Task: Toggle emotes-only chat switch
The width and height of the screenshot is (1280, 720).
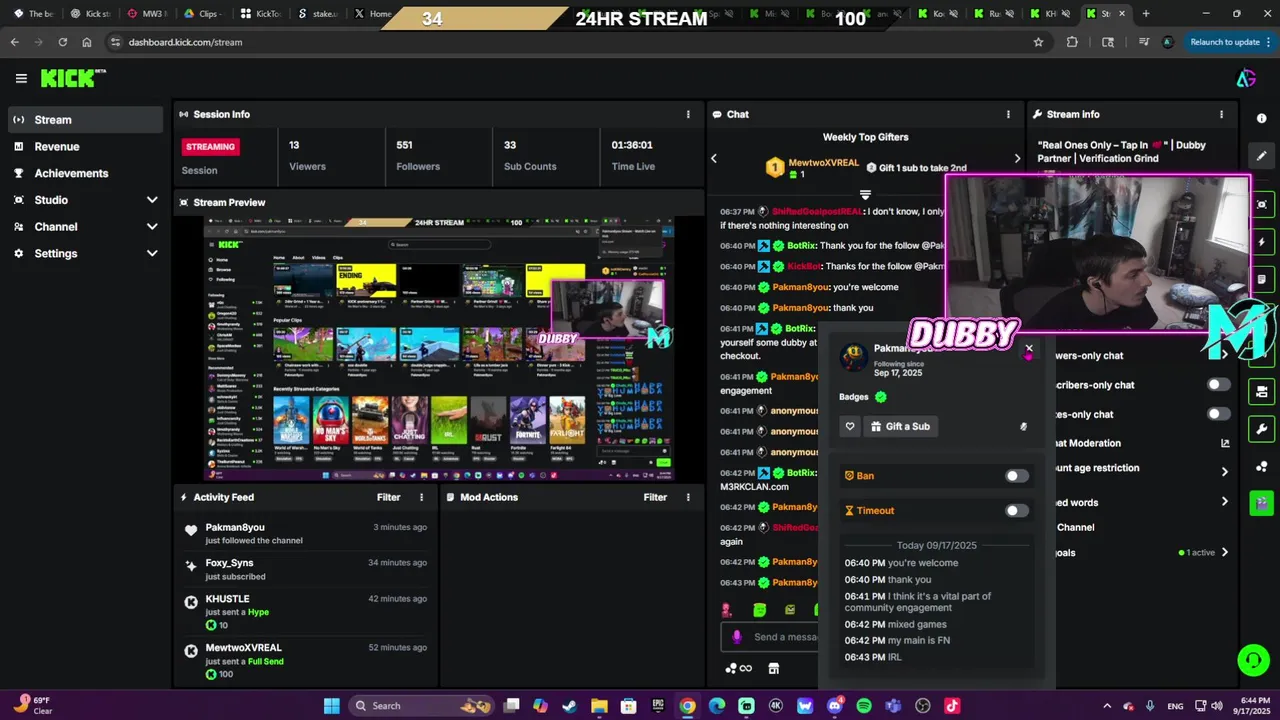Action: [x=1218, y=414]
